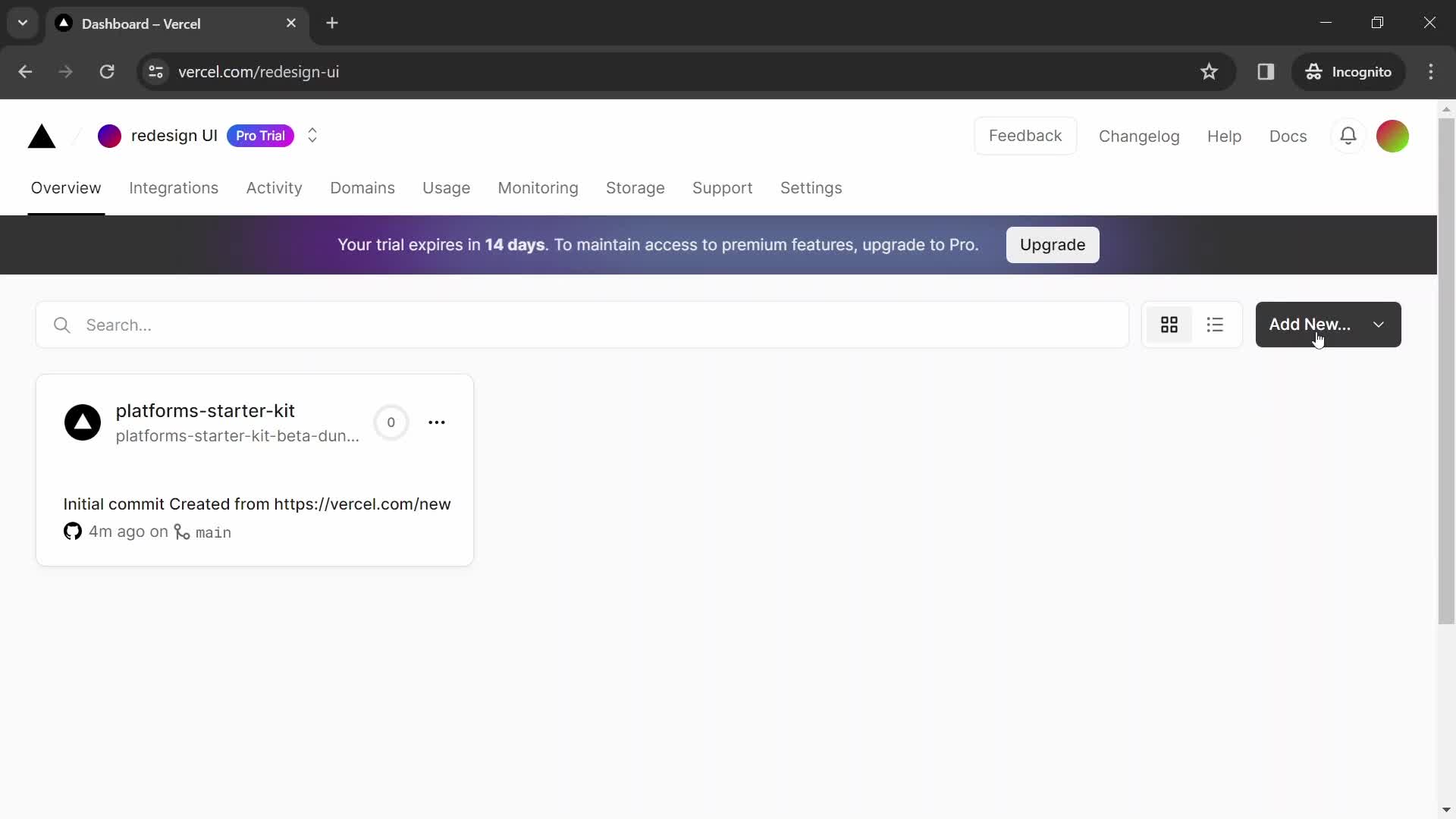Open a new browser tab
Image resolution: width=1456 pixels, height=819 pixels.
pyautogui.click(x=332, y=24)
